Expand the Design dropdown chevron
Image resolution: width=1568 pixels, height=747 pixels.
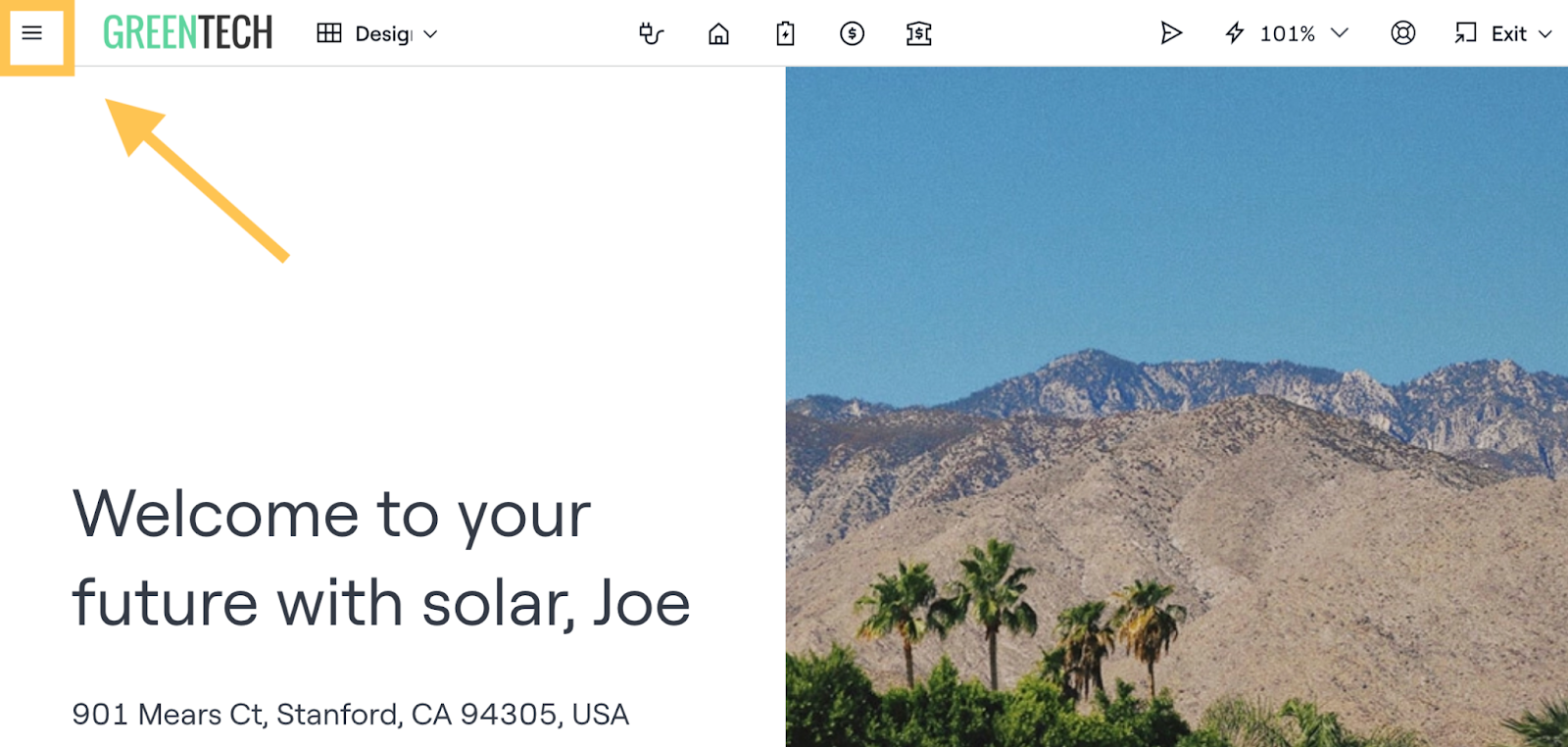tap(430, 34)
